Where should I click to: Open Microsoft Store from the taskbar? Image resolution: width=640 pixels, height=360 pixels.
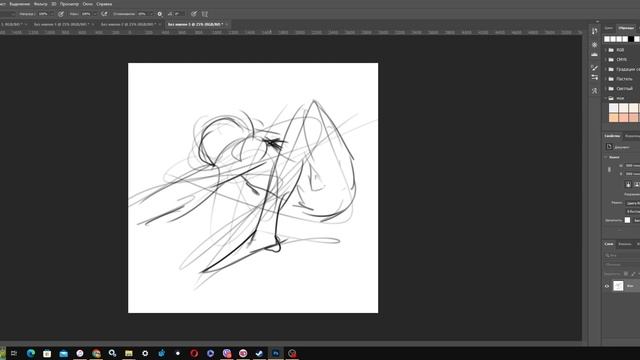[x=47, y=353]
